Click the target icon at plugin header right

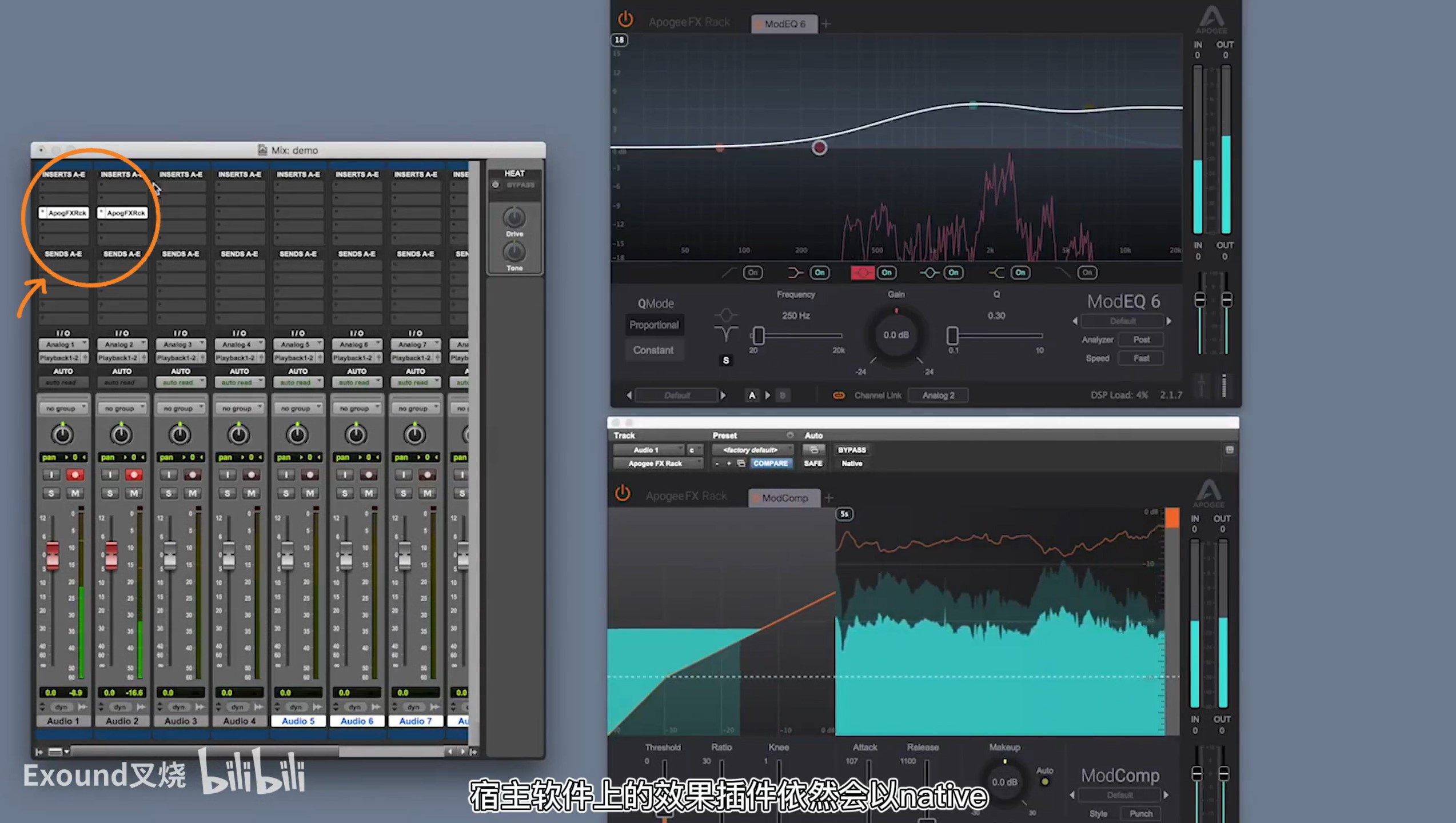pos(1230,450)
